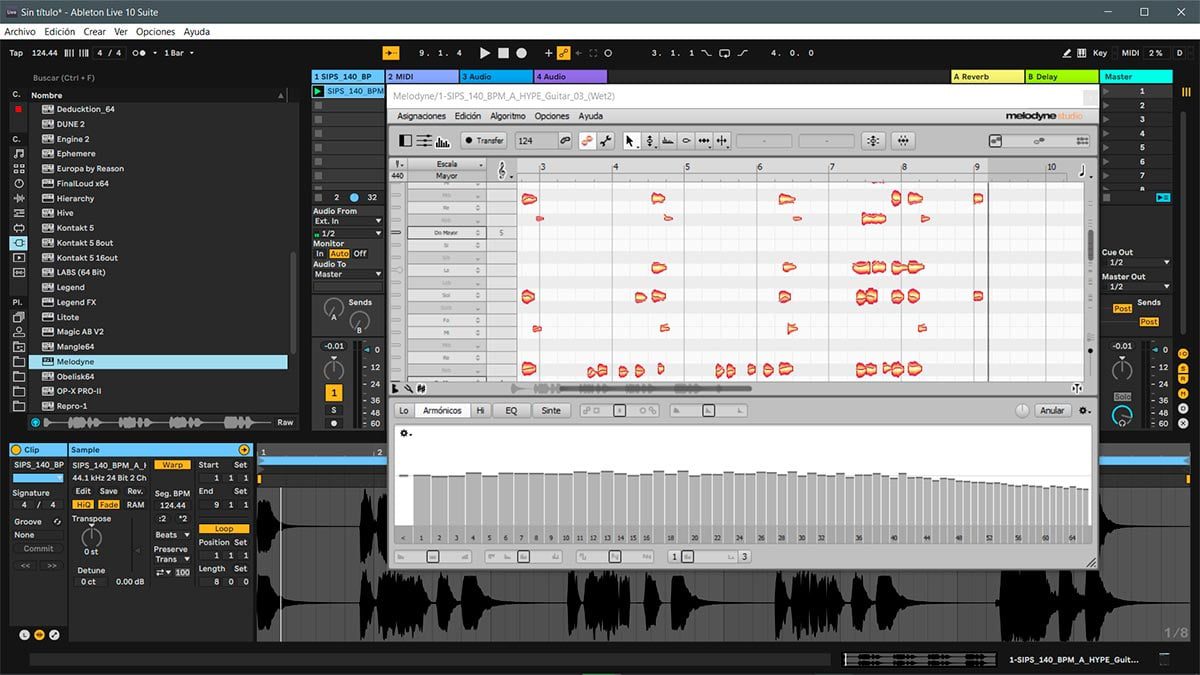Screen dimensions: 1200x675
Task: Start playback with the Ableton play button
Action: (x=485, y=53)
